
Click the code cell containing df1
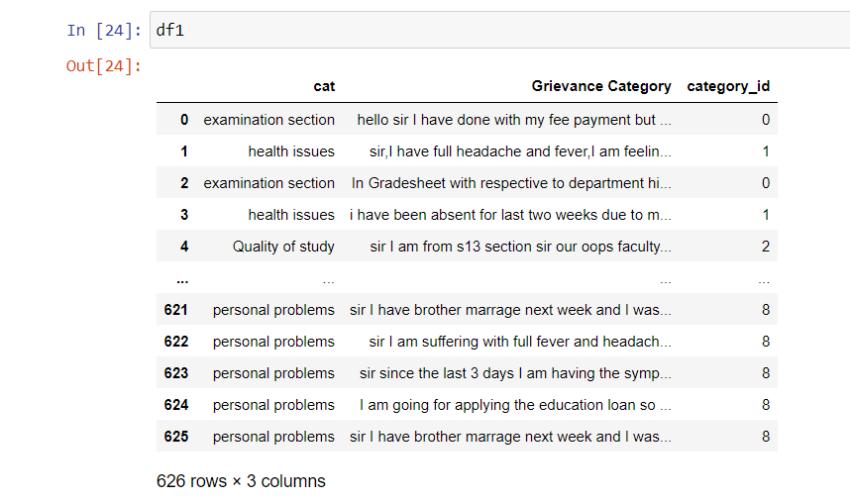point(499,30)
